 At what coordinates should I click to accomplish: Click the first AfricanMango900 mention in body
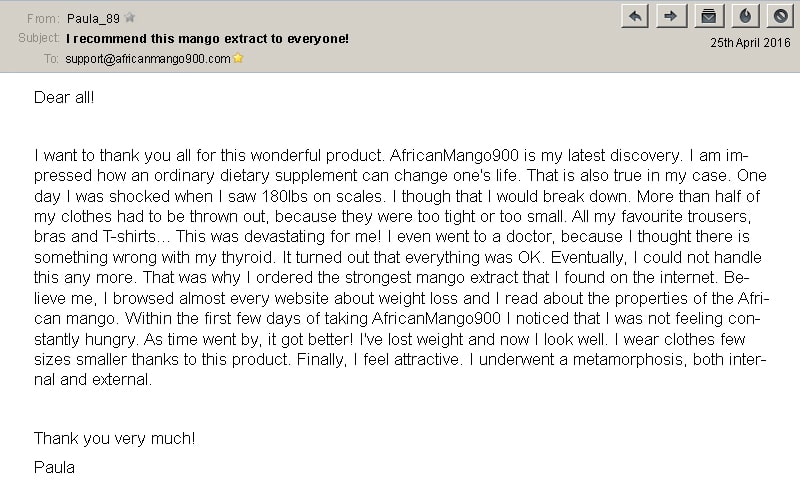pos(454,155)
